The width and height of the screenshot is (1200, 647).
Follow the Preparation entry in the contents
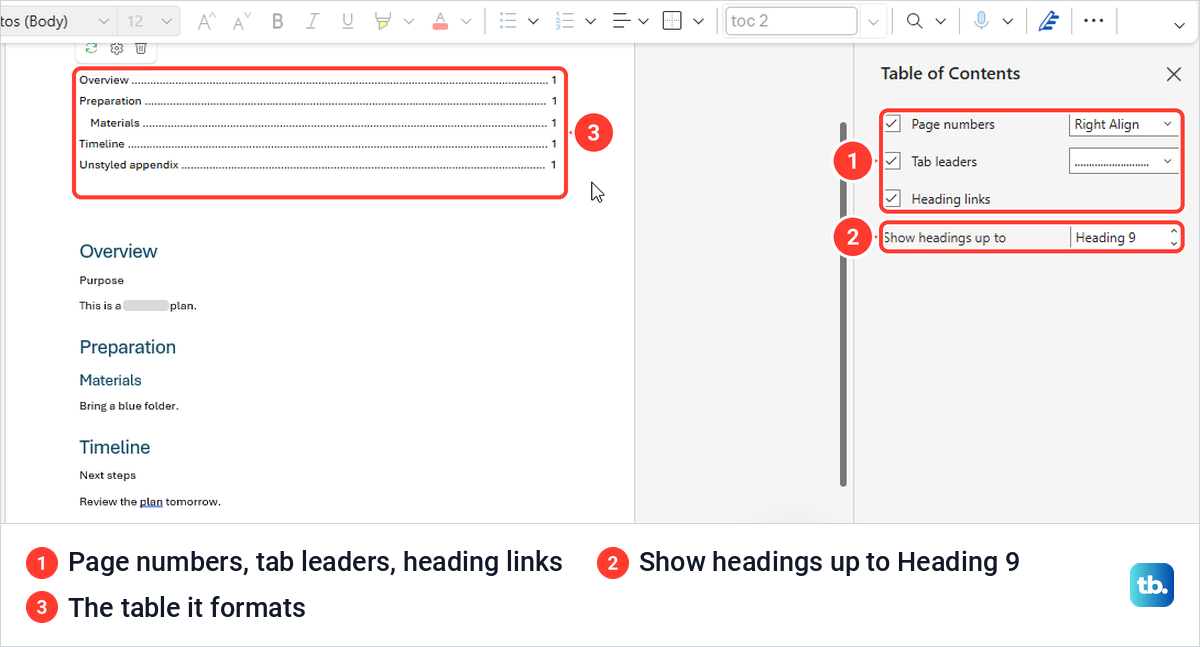coord(318,101)
